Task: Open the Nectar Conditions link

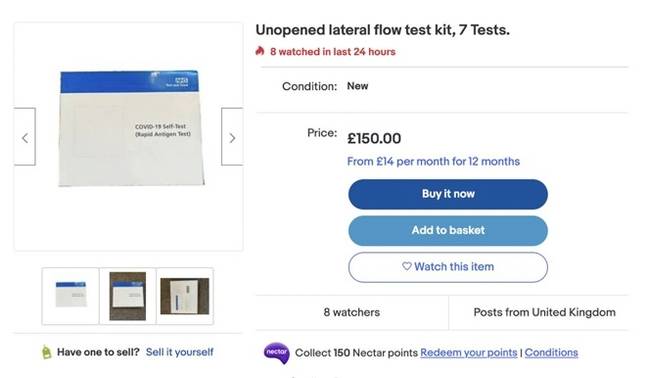Action: 551,352
